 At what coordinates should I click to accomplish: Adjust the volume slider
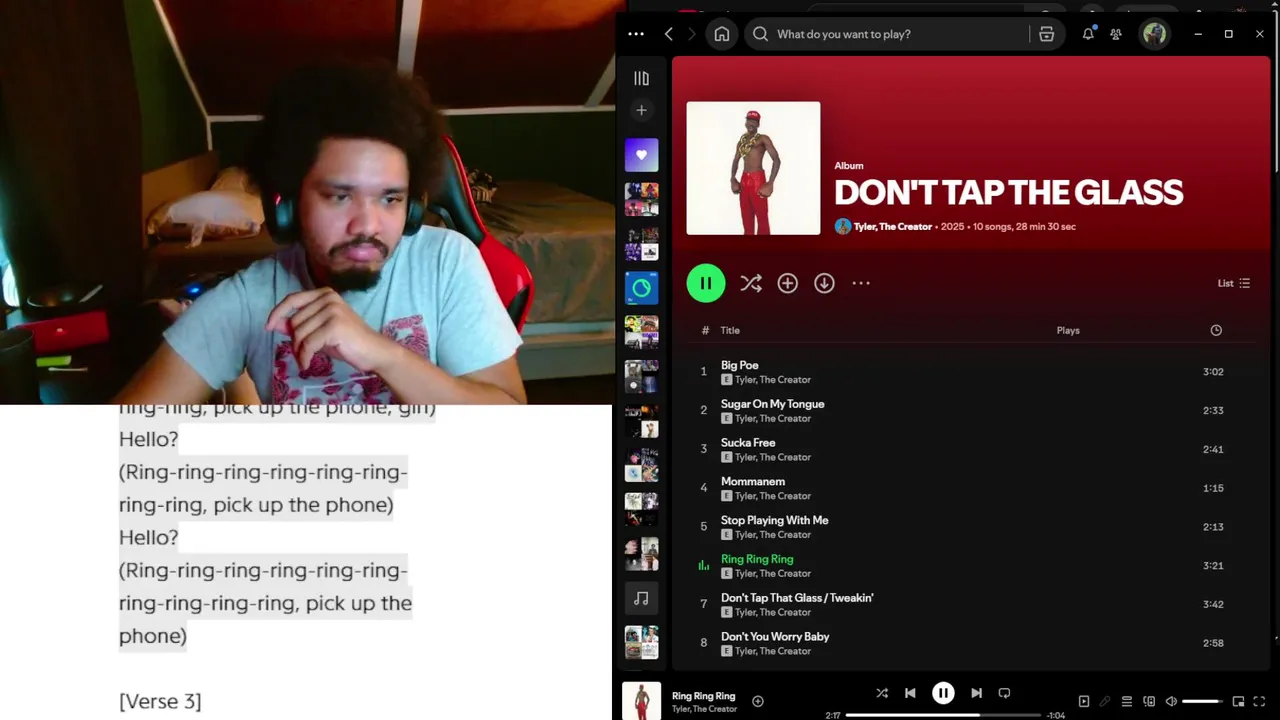(1202, 702)
